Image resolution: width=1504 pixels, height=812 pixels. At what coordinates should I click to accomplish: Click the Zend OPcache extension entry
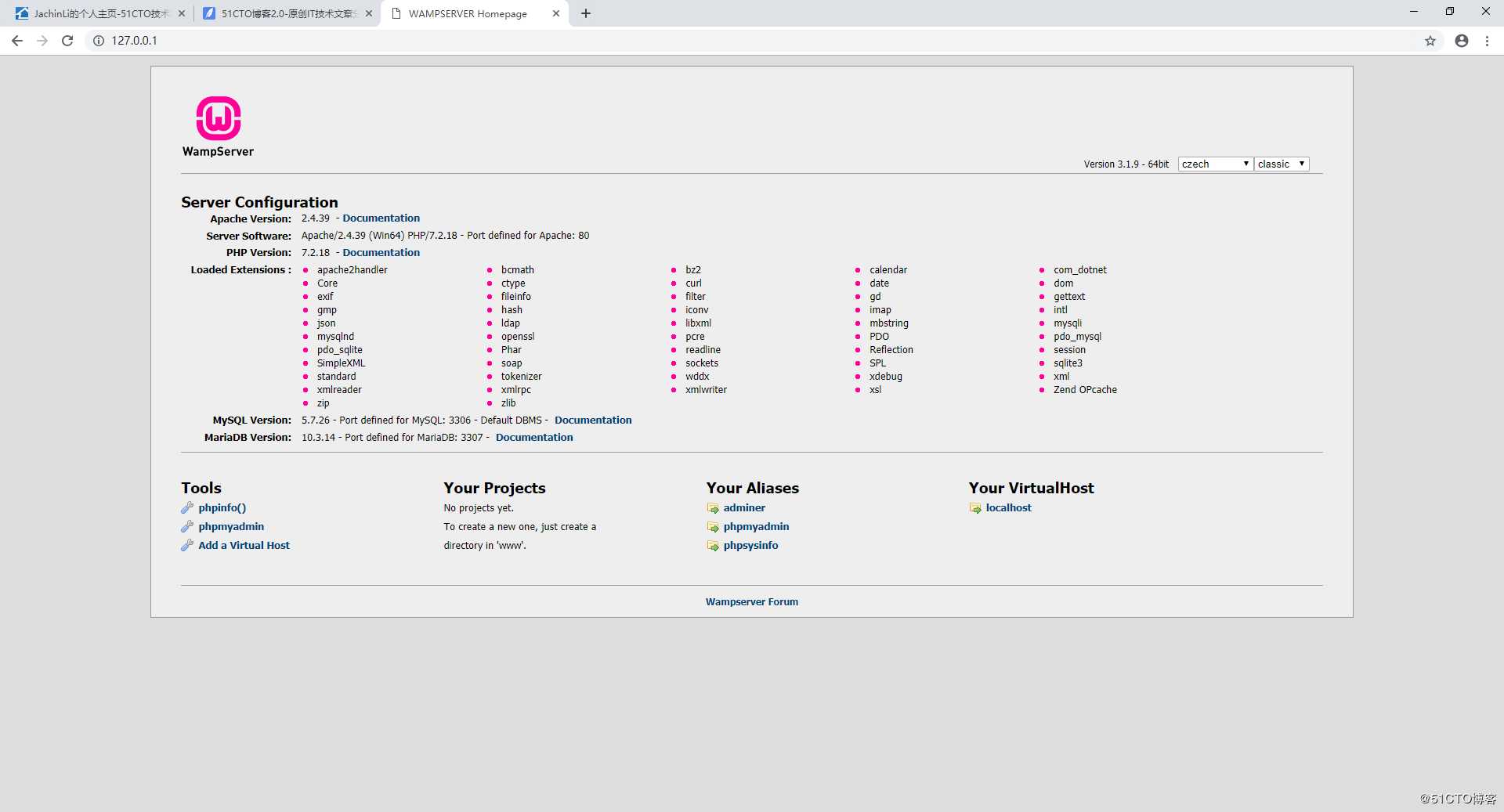tap(1085, 390)
